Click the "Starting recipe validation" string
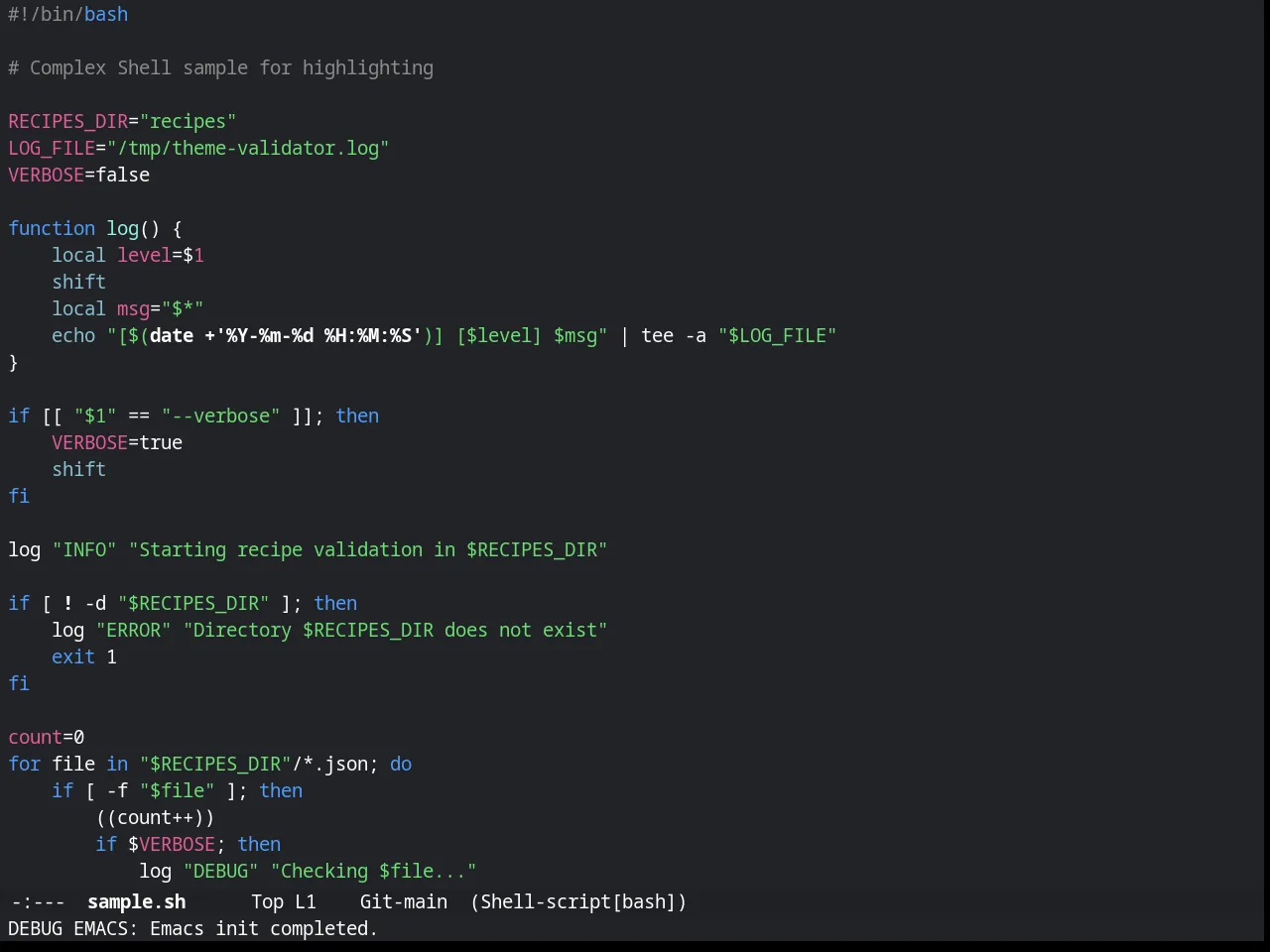The height and width of the screenshot is (952, 1270). (x=368, y=549)
